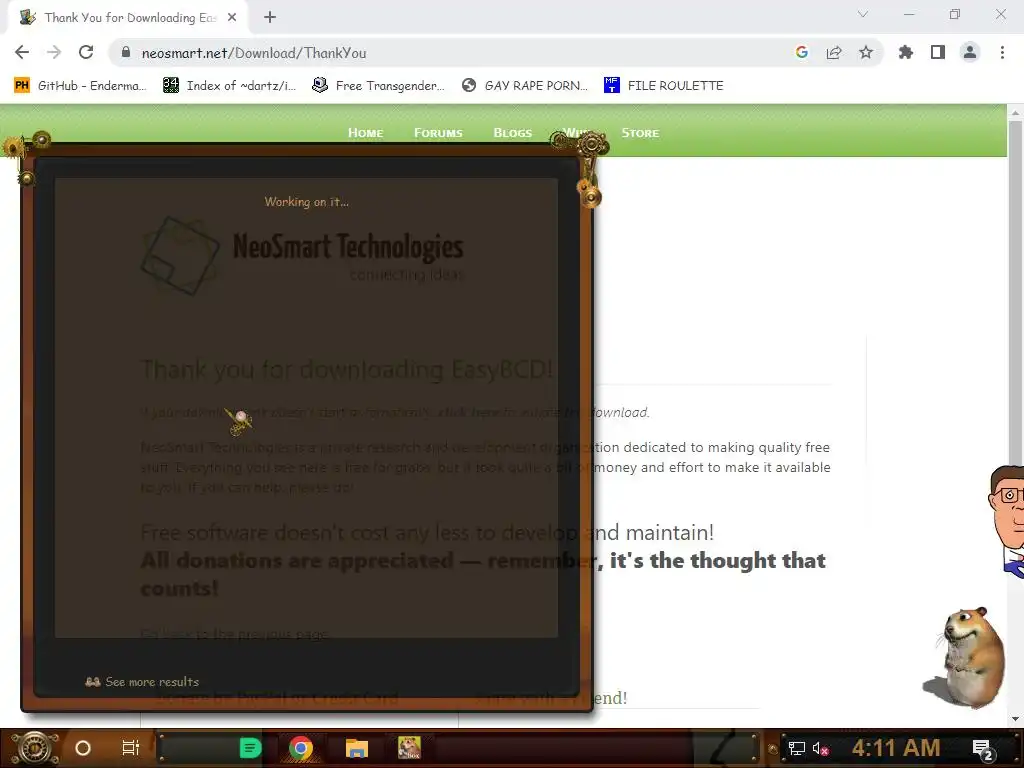Open the network tray icon
This screenshot has height=768, width=1024.
coord(797,748)
